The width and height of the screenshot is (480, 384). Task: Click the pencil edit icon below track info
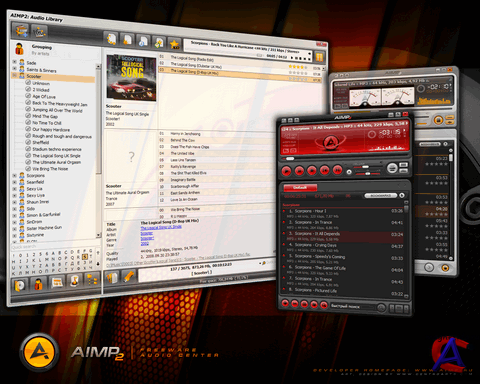pyautogui.click(x=129, y=277)
